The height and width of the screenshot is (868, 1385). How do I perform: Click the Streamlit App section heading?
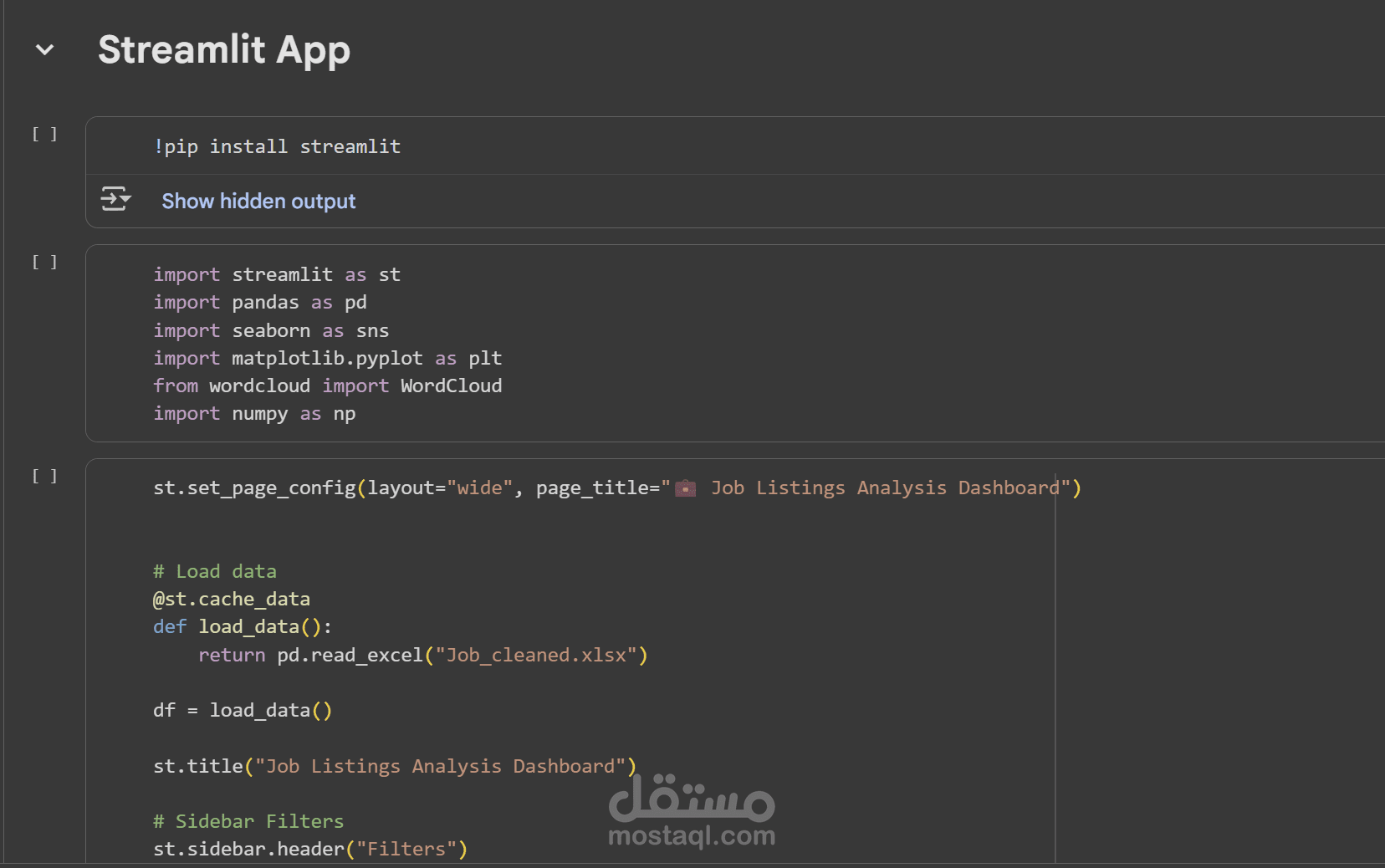223,50
